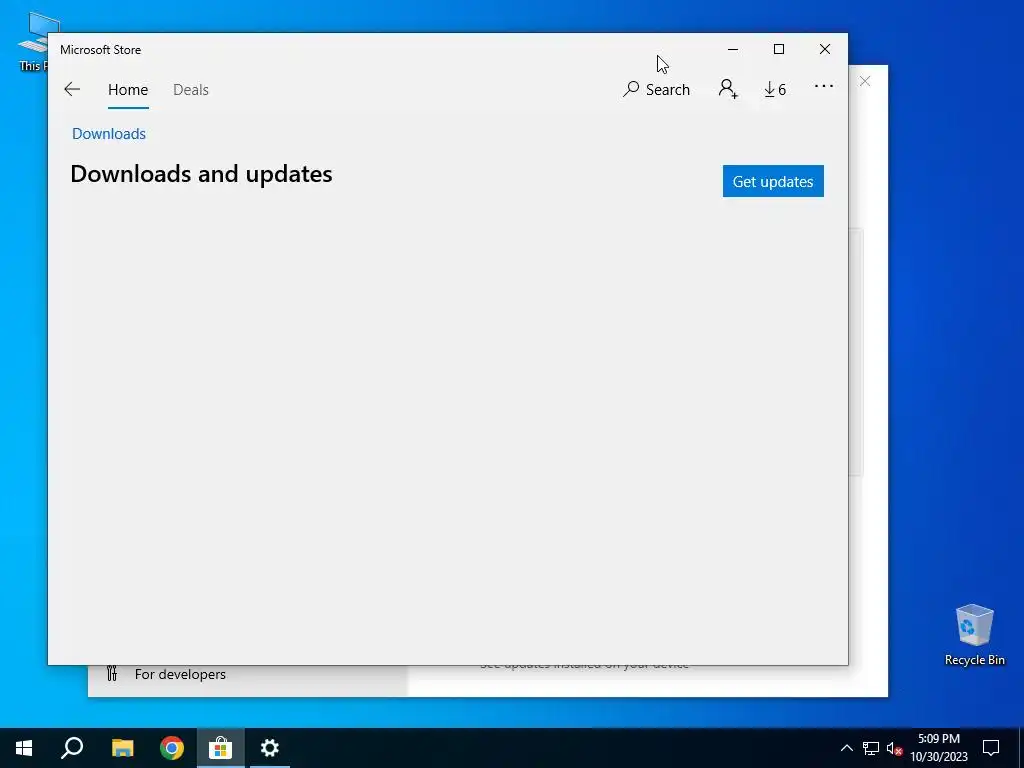1024x768 pixels.
Task: Select For developers in Settings window
Action: 180,674
